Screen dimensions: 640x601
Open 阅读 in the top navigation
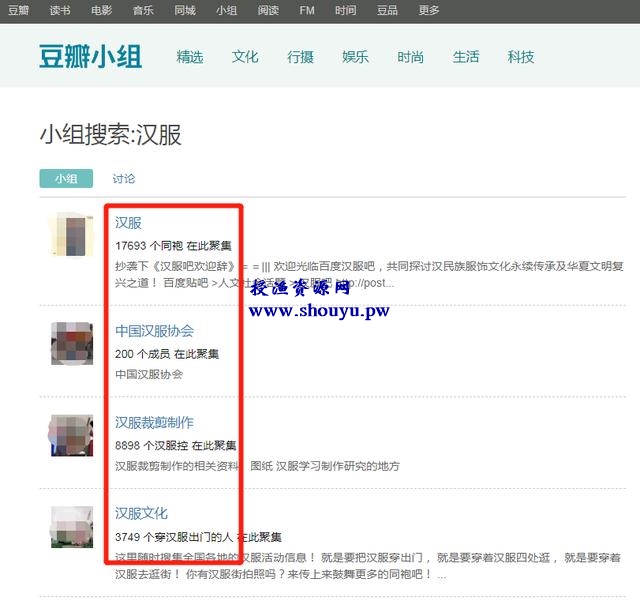coord(268,10)
